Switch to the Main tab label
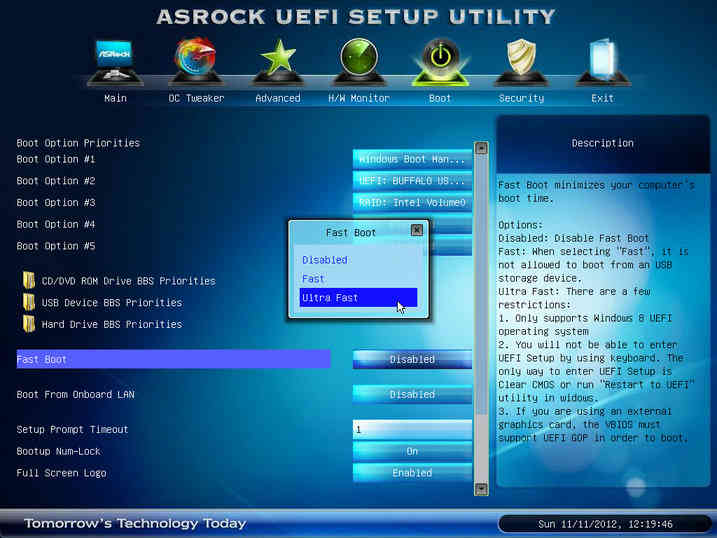Screen dimensions: 717x538 tap(115, 98)
